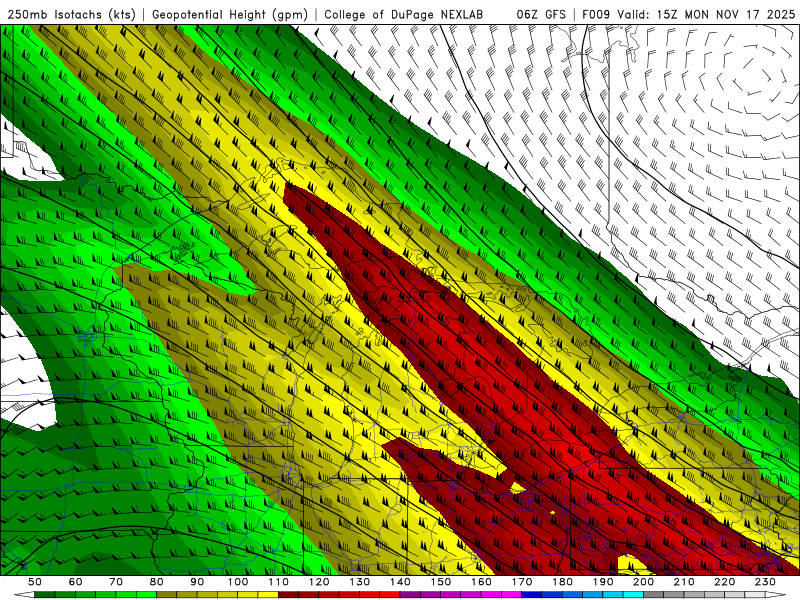Click the '70' legend label

(116, 582)
